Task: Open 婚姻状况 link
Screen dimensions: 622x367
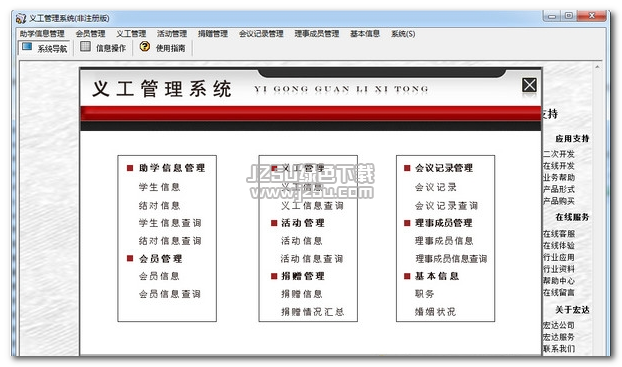Action: point(435,312)
